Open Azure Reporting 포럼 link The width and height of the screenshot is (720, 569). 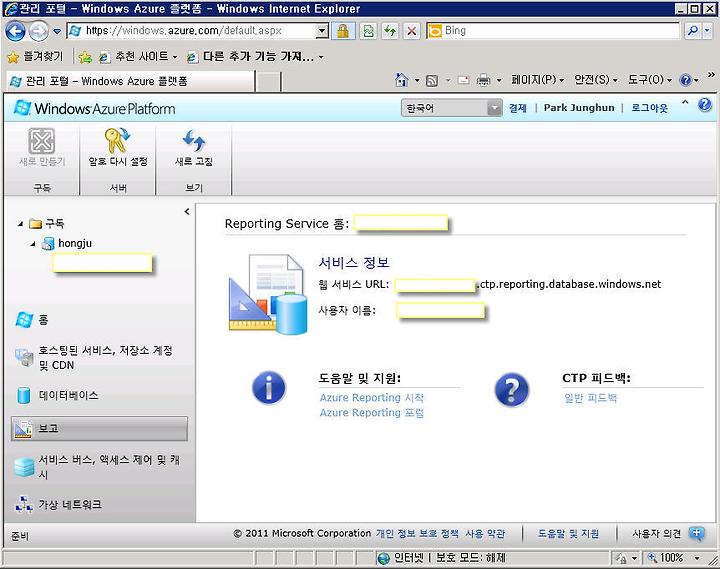[371, 413]
